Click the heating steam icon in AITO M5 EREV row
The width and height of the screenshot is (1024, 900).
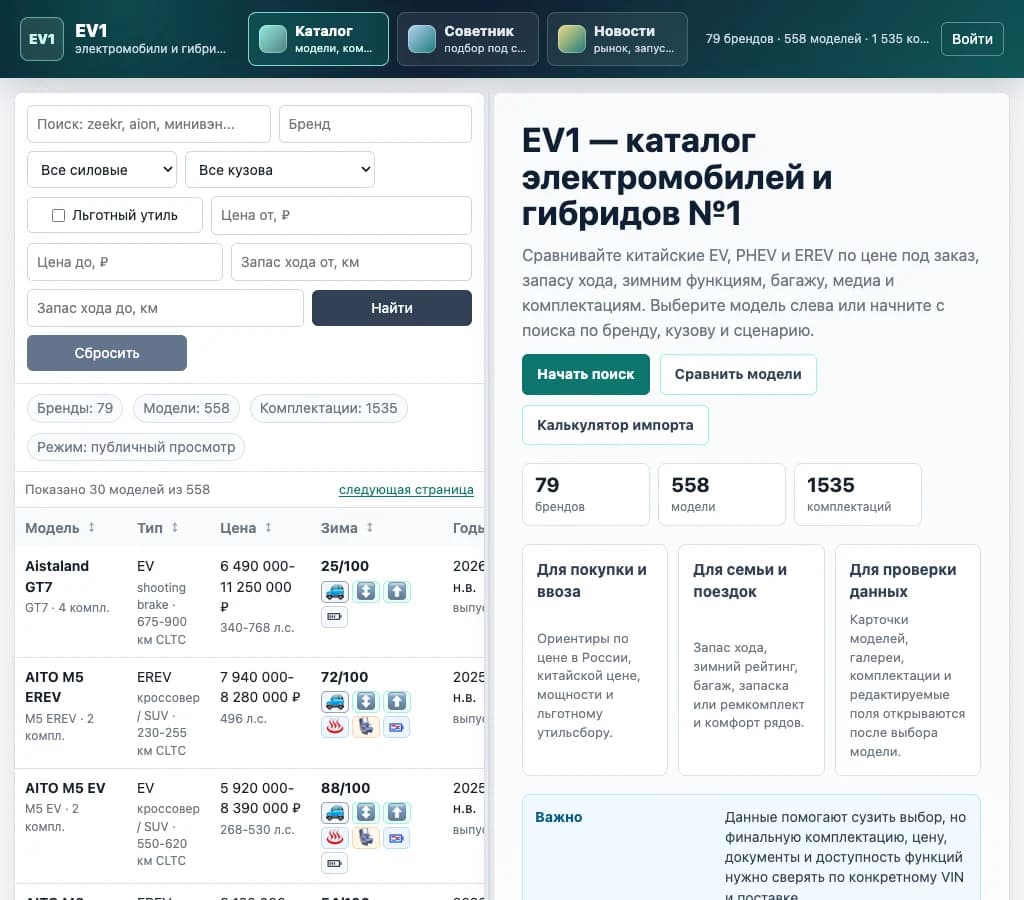click(x=334, y=727)
